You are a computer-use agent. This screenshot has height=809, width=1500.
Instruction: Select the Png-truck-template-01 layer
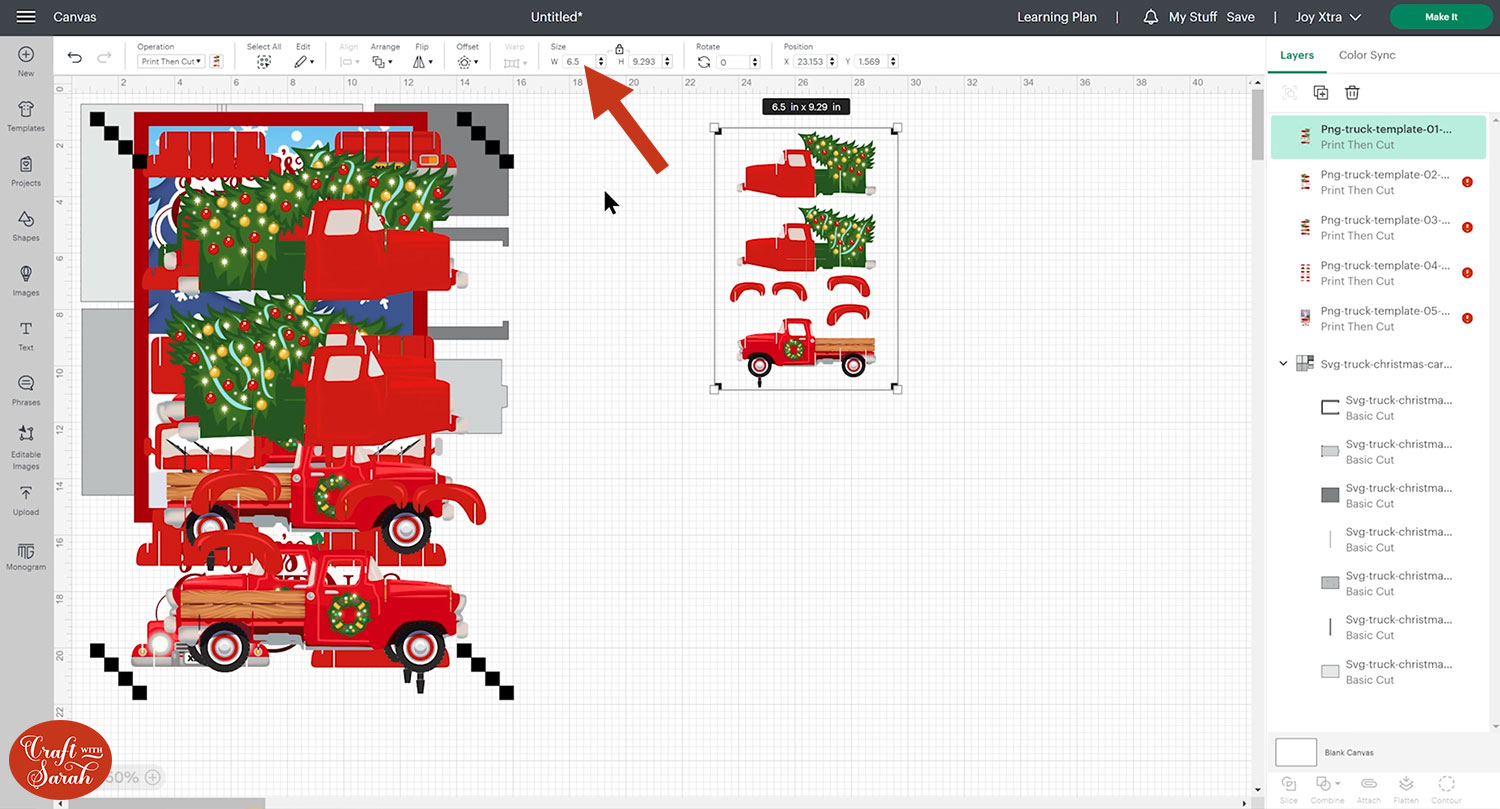1378,137
